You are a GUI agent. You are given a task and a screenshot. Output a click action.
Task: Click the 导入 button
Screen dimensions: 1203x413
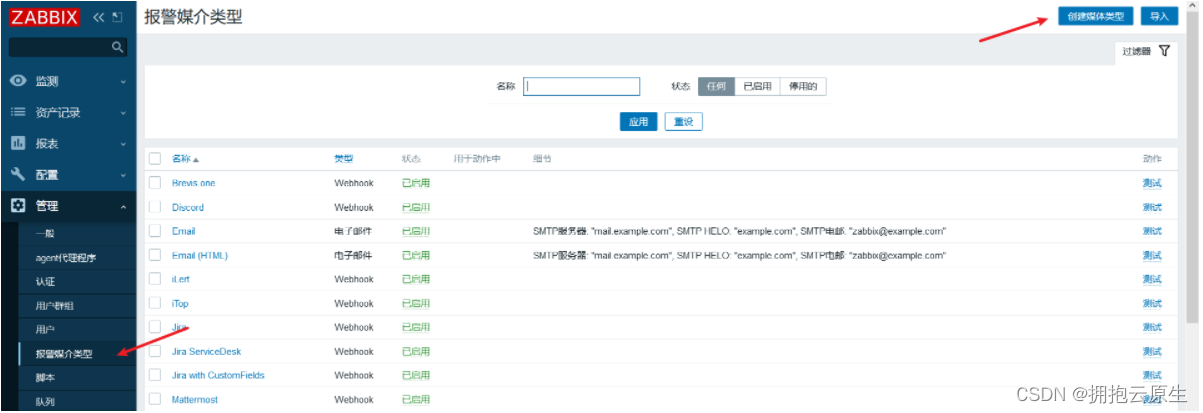[x=1159, y=16]
